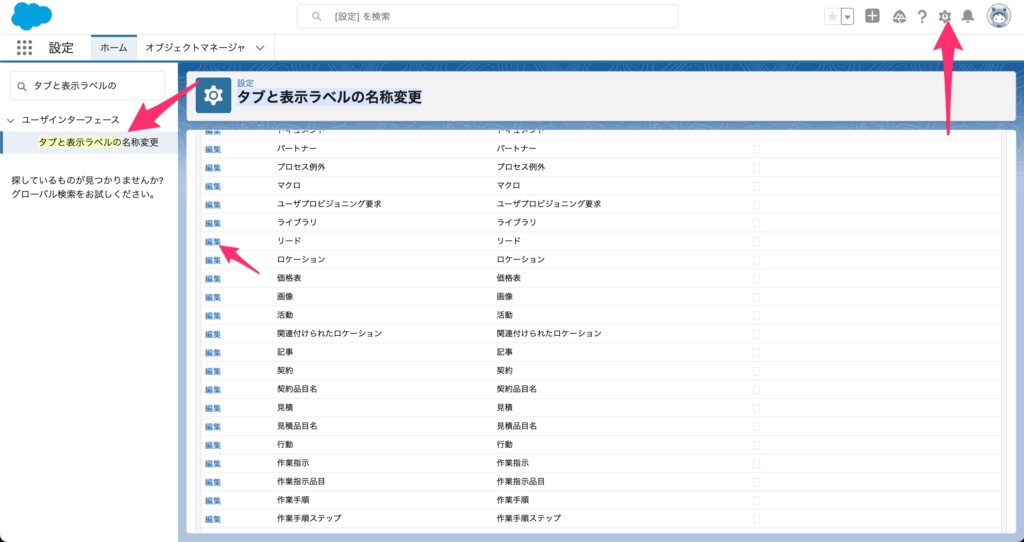Screen dimensions: 1024x542
Task: Click 編集 for the 画像 row
Action: (213, 297)
